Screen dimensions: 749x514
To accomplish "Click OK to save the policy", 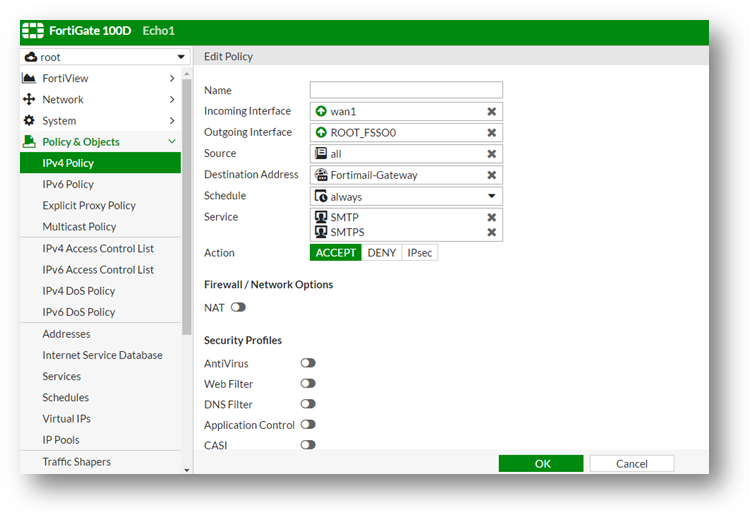I will click(x=541, y=463).
